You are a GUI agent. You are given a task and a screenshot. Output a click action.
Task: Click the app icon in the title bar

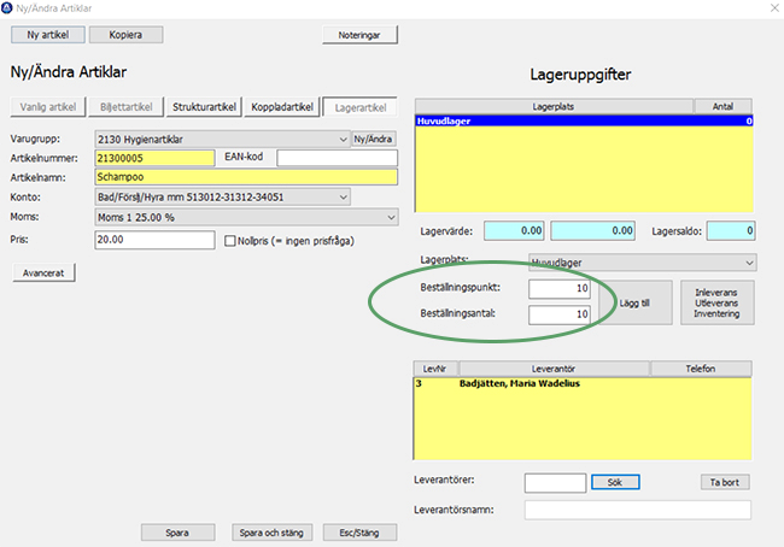pyautogui.click(x=7, y=8)
